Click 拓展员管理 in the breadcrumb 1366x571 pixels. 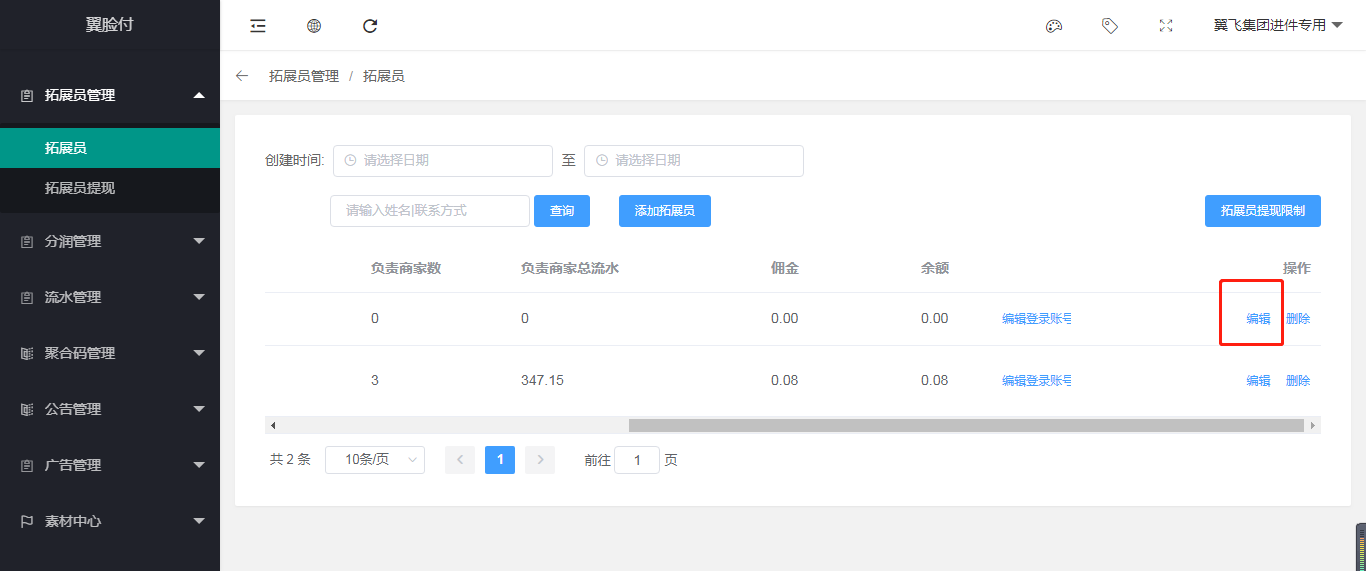click(x=304, y=76)
